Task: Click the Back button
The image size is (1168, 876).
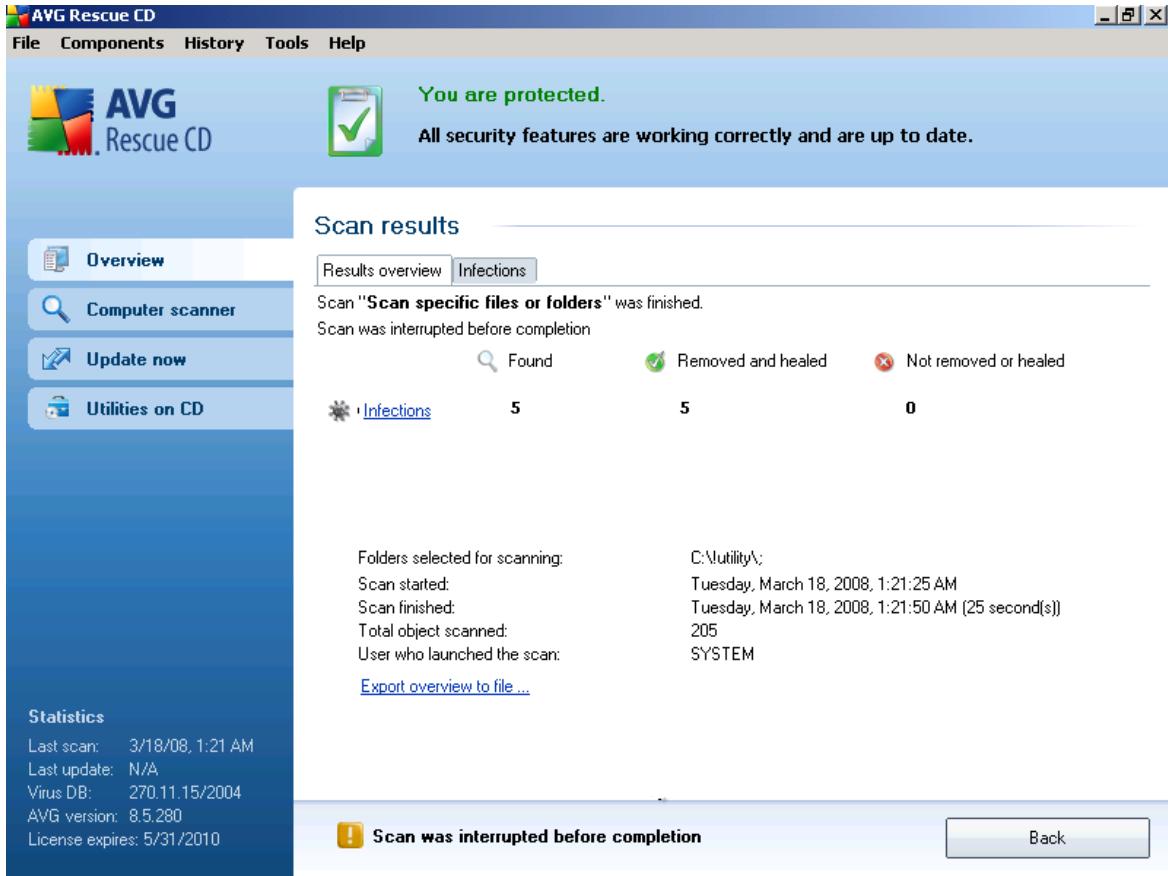Action: click(x=1047, y=838)
